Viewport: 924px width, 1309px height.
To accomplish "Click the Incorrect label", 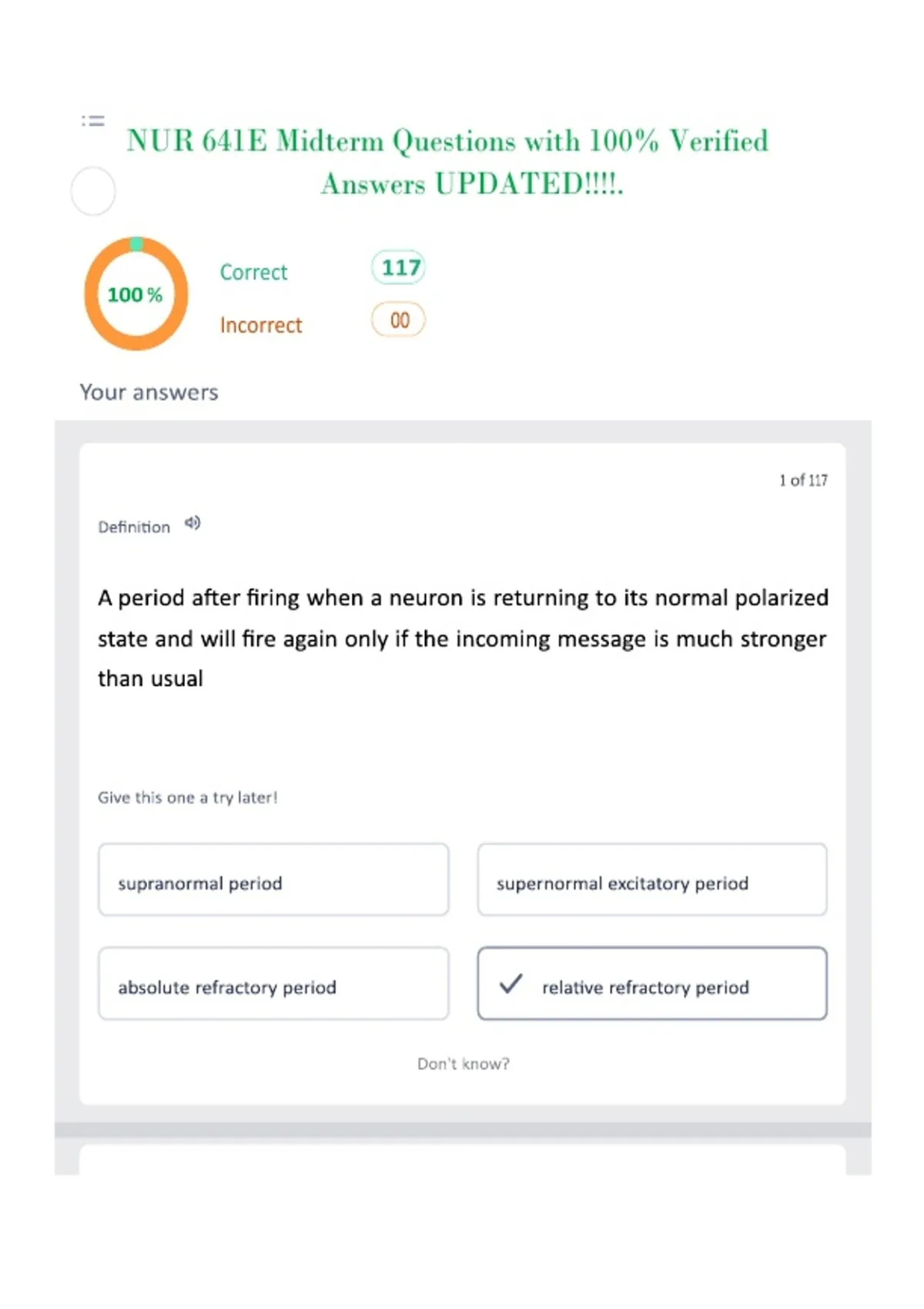I will pos(261,326).
